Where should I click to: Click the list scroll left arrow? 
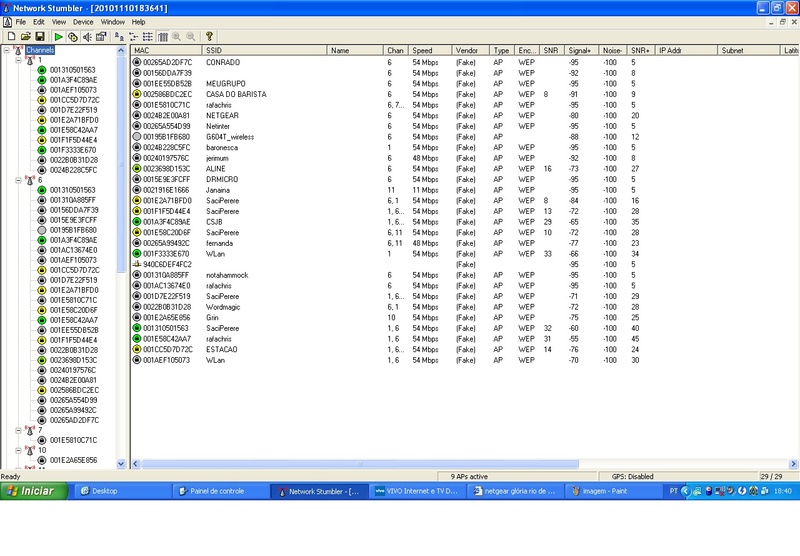click(x=136, y=464)
